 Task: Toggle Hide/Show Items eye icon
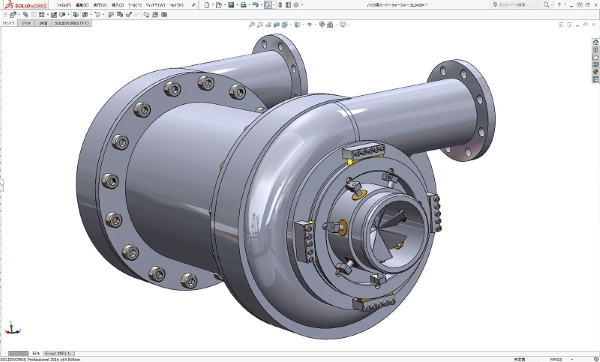[309, 25]
